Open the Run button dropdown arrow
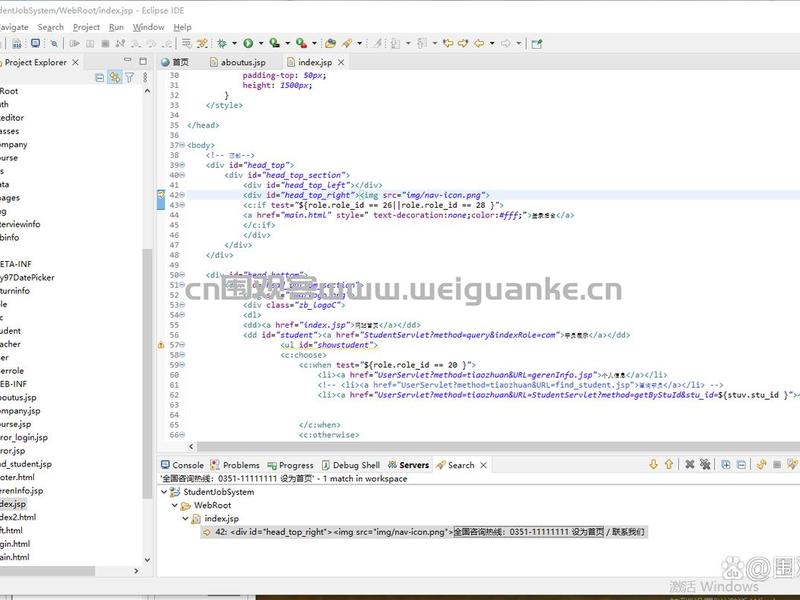This screenshot has height=600, width=800. (x=261, y=43)
